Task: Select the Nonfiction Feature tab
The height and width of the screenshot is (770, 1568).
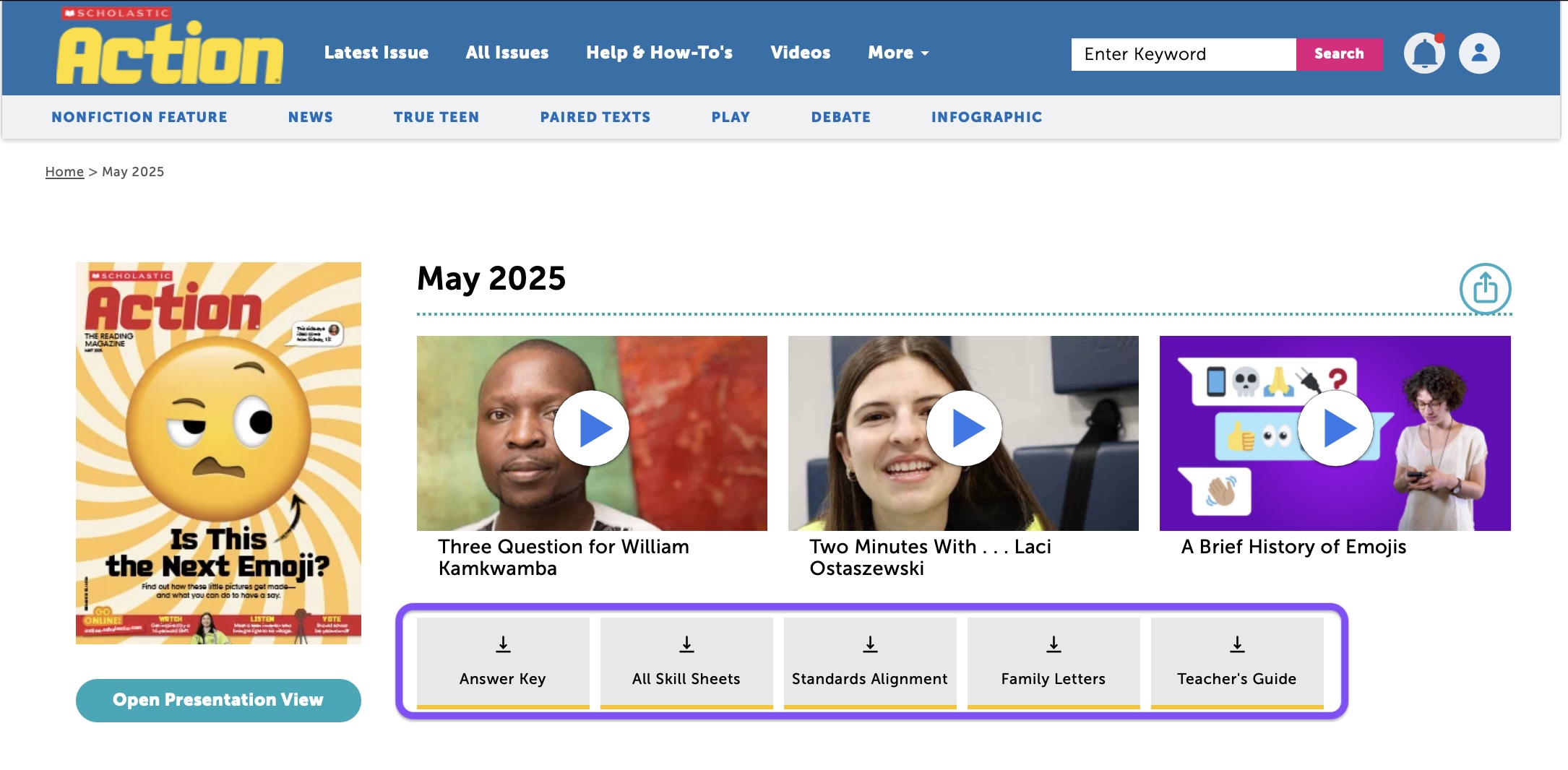Action: [x=139, y=117]
